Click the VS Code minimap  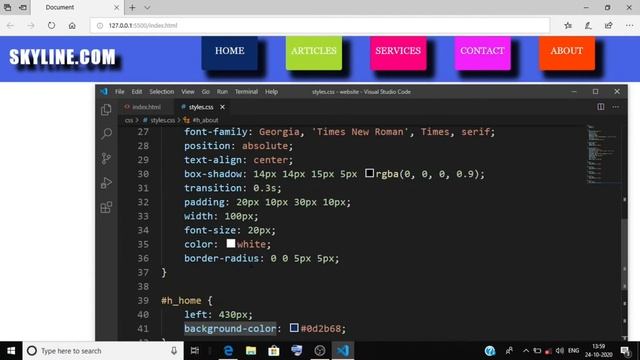tap(602, 154)
